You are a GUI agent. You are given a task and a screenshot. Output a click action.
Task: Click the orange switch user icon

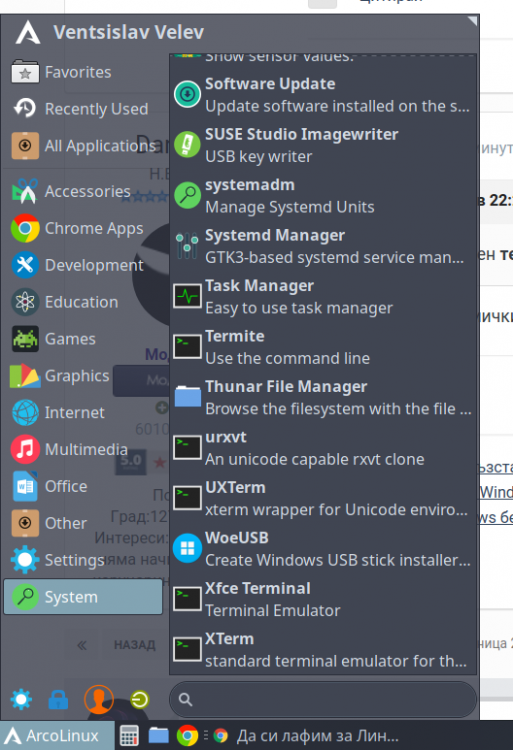click(x=99, y=699)
